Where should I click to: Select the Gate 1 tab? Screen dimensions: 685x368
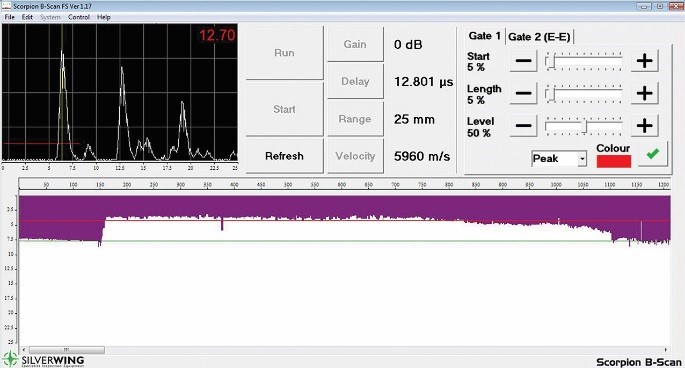(484, 36)
